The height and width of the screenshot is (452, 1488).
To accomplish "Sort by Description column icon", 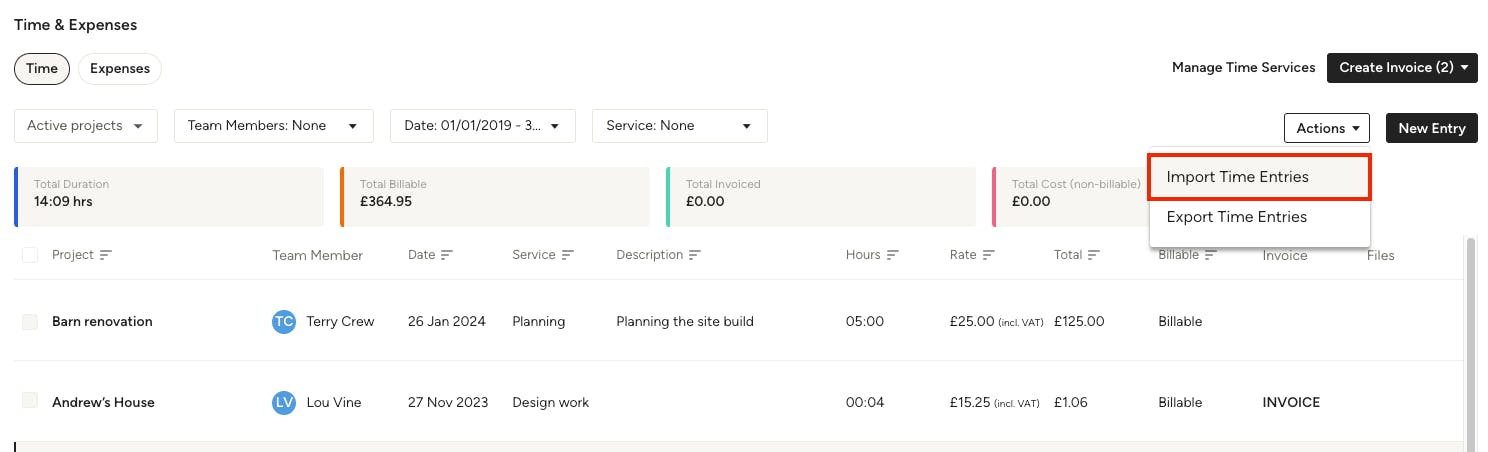I will click(x=694, y=255).
